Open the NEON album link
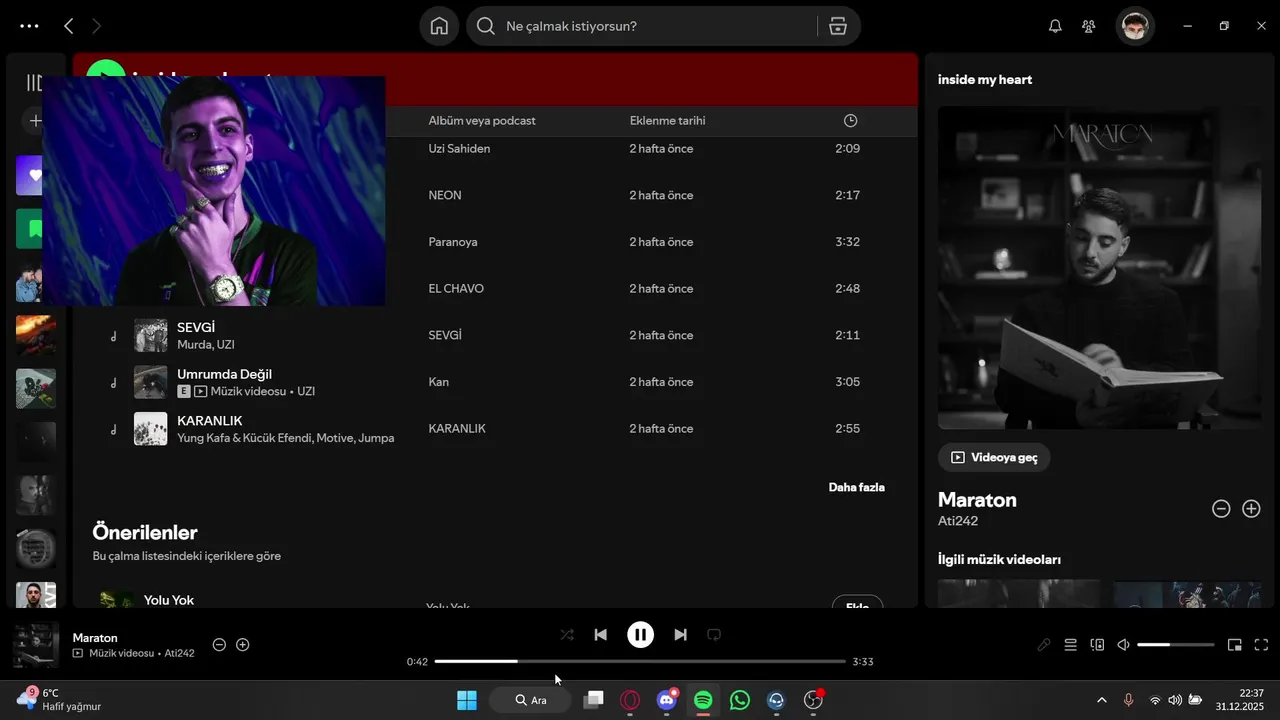Screen dimensions: 1280x720 (445, 195)
